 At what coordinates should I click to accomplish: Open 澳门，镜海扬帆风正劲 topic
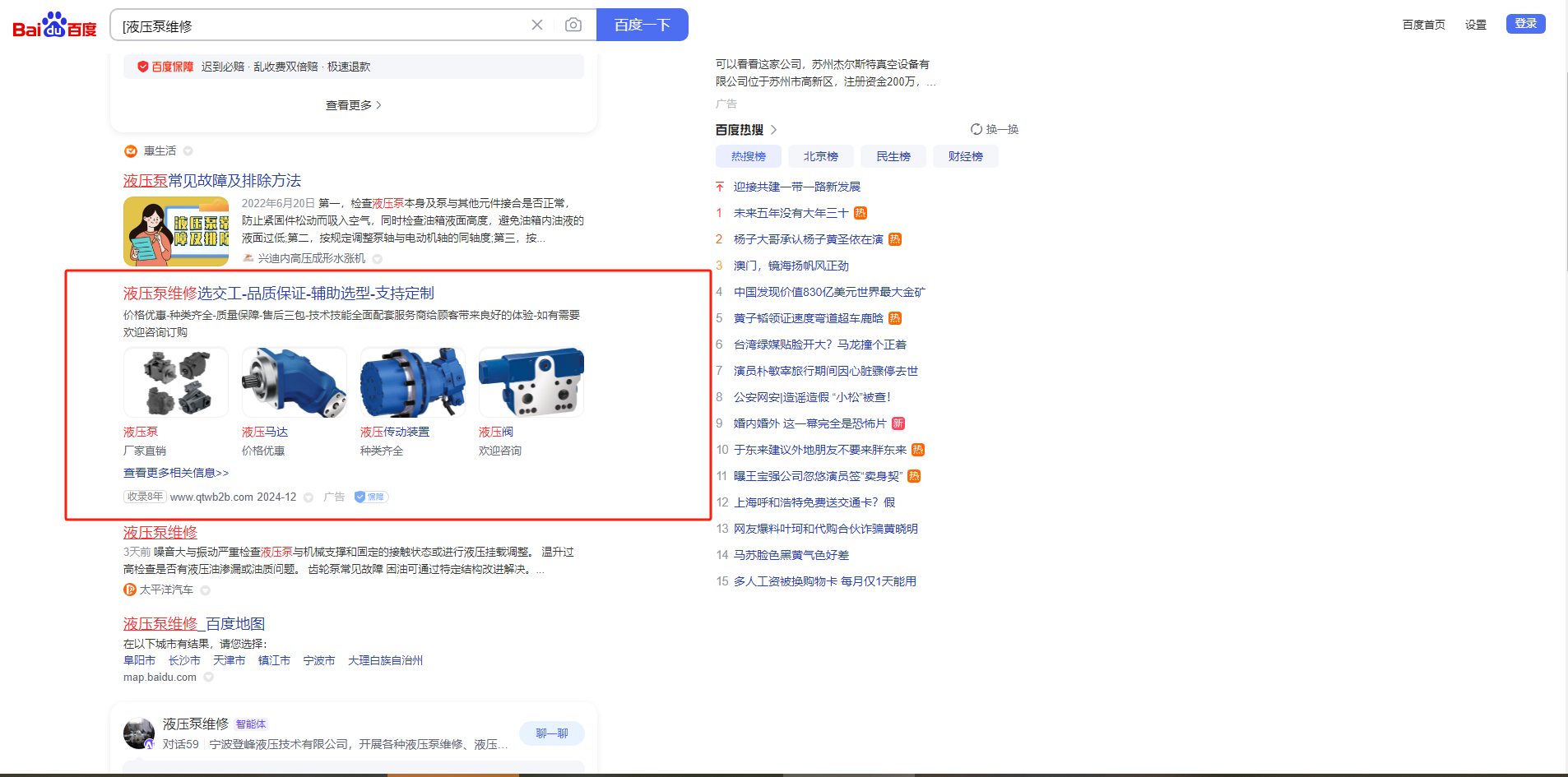pyautogui.click(x=791, y=266)
